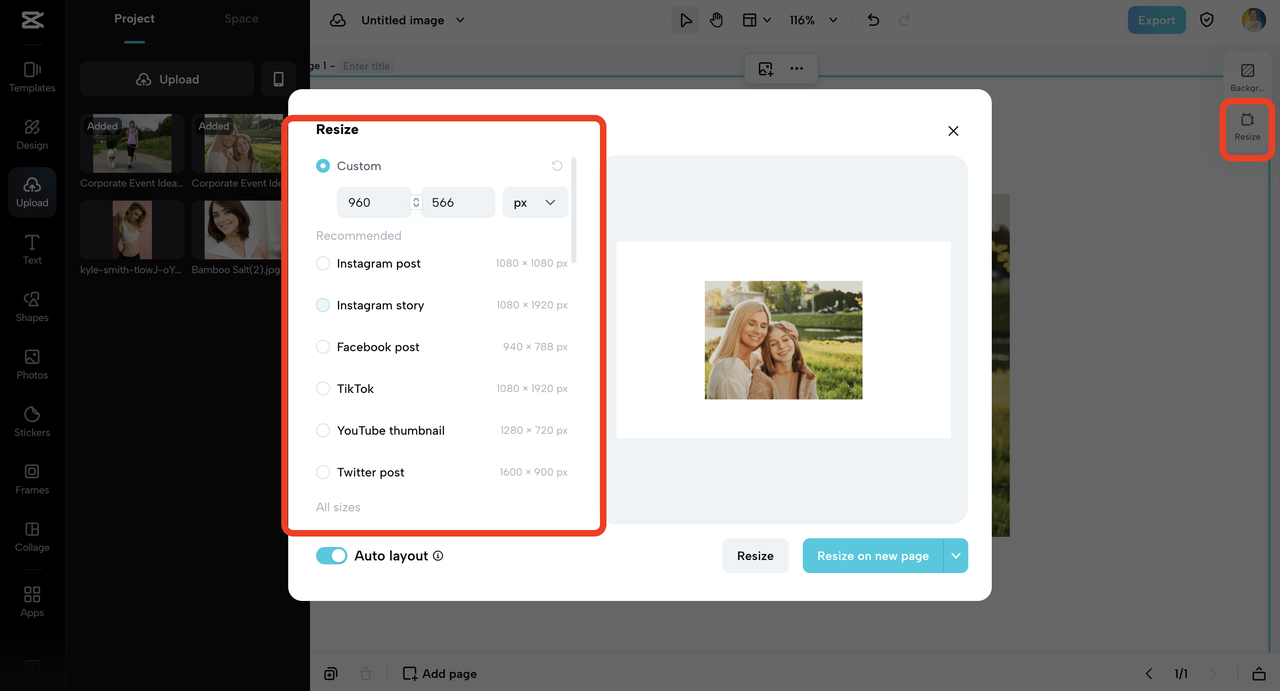Click the resize preview image
Image resolution: width=1280 pixels, height=691 pixels.
[x=783, y=340]
